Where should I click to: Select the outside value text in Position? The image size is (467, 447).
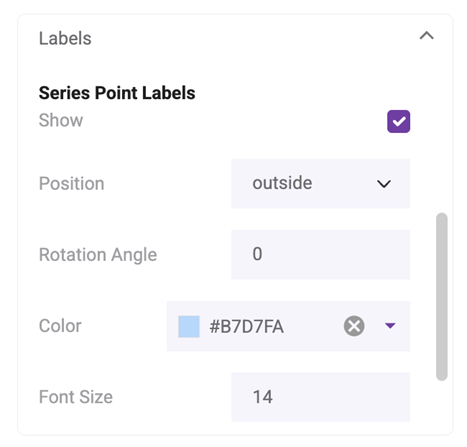click(282, 183)
